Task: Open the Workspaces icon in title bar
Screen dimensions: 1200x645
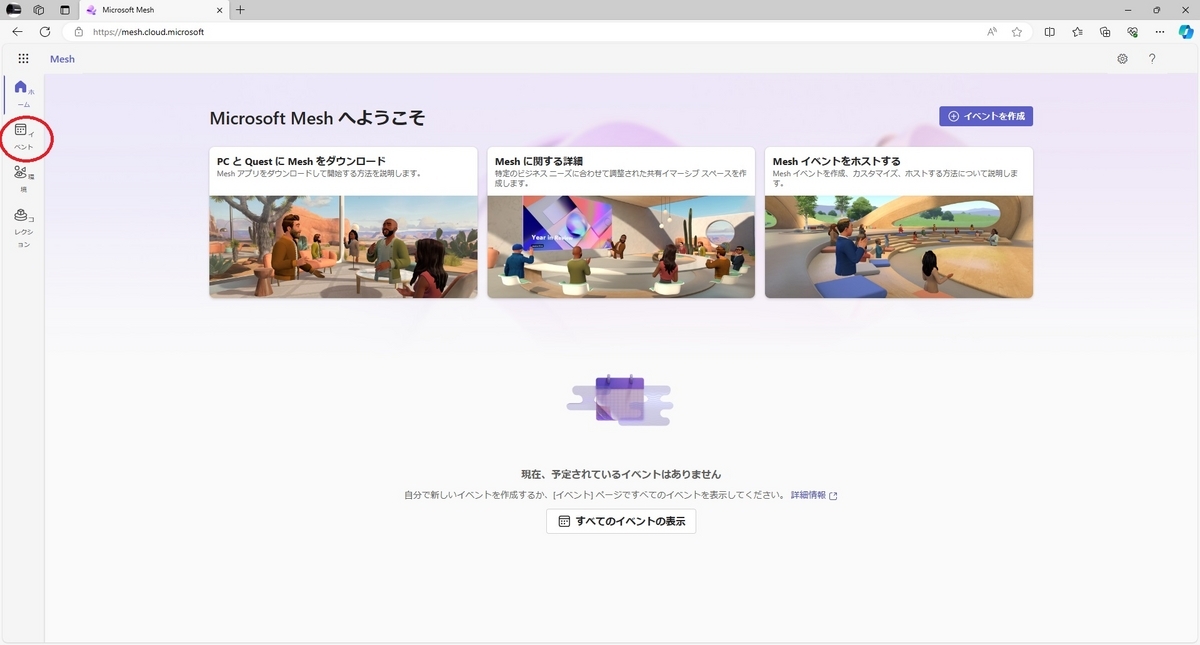Action: (39, 10)
